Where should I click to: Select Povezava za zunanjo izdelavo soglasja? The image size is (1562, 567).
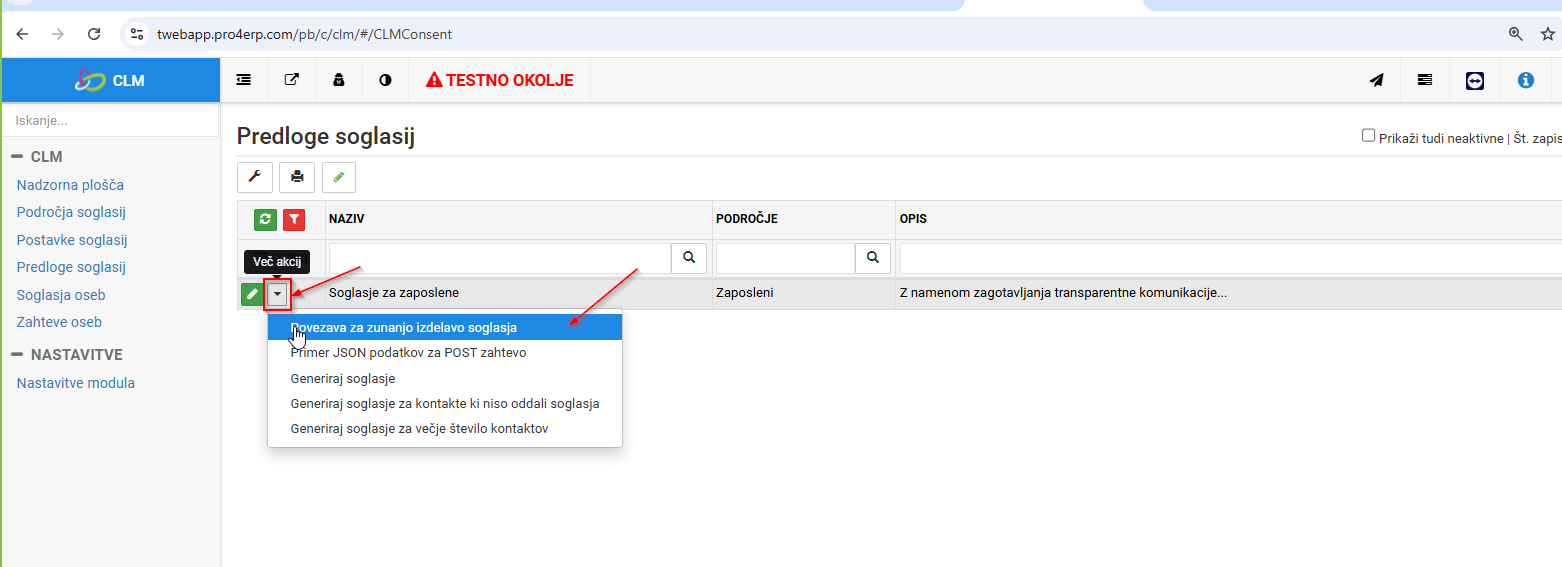pos(445,327)
